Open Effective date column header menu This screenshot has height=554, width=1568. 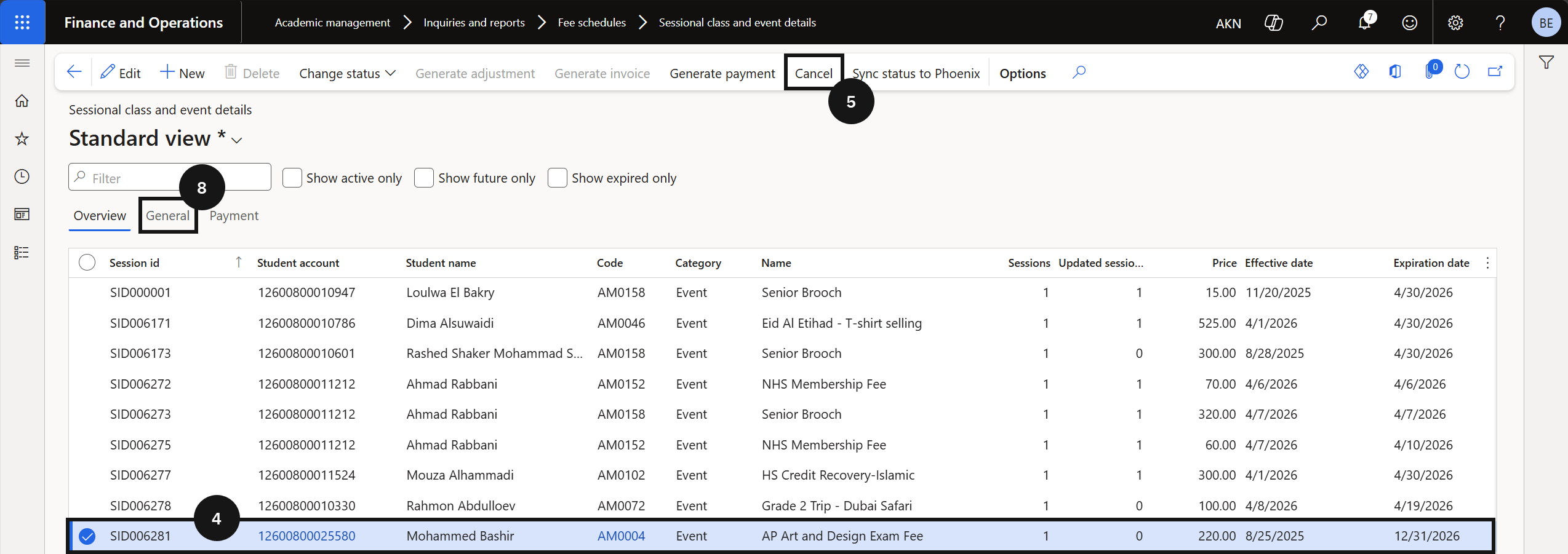1279,263
